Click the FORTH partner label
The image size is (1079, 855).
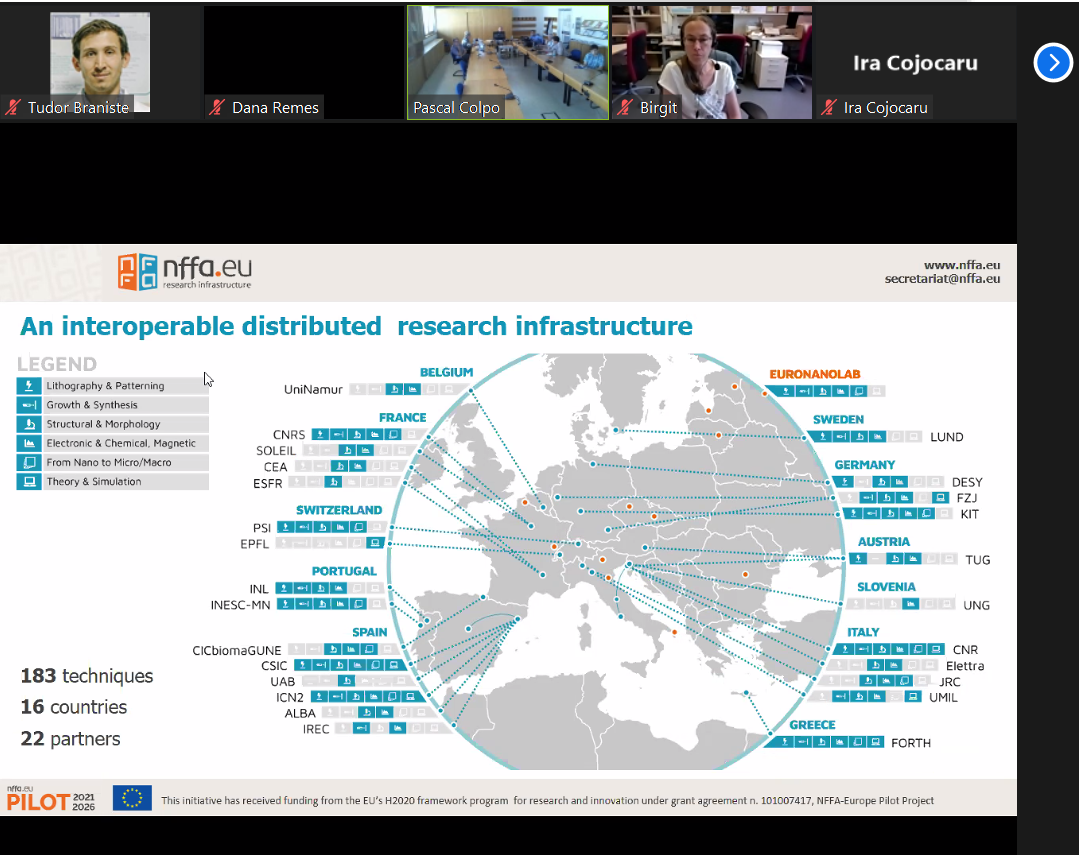tap(911, 743)
